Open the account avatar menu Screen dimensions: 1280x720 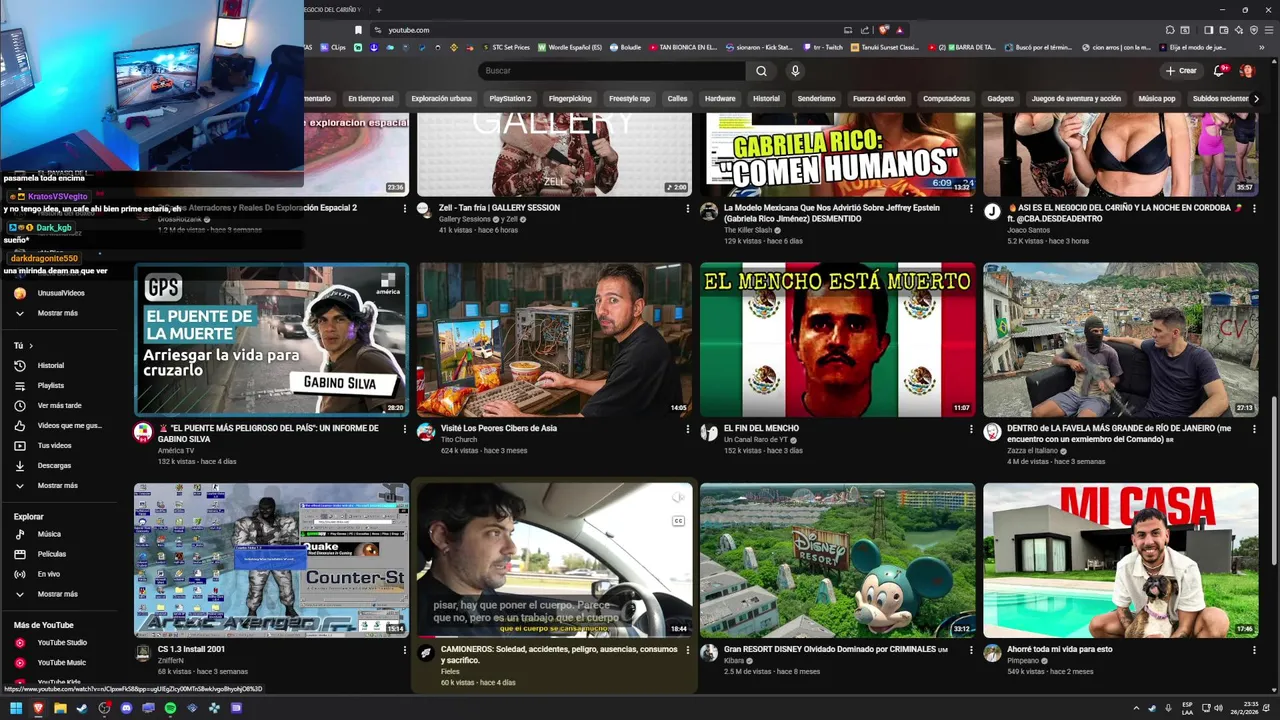pos(1246,71)
